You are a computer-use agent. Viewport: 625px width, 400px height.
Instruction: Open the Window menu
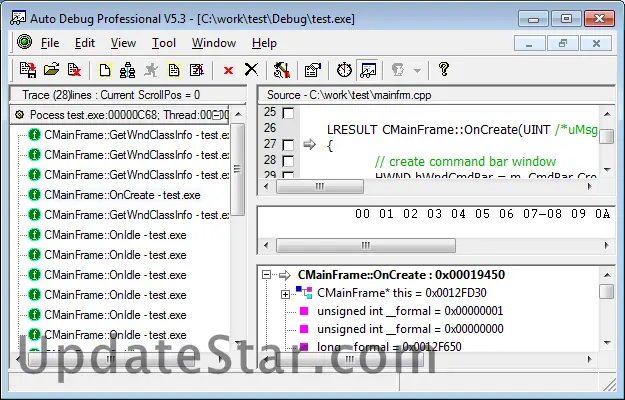click(x=214, y=43)
